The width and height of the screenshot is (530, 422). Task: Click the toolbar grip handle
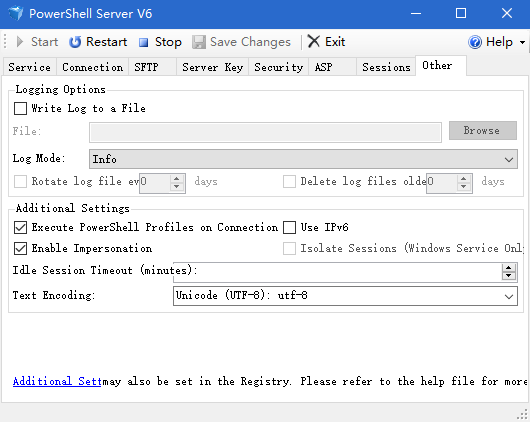(x=5, y=42)
